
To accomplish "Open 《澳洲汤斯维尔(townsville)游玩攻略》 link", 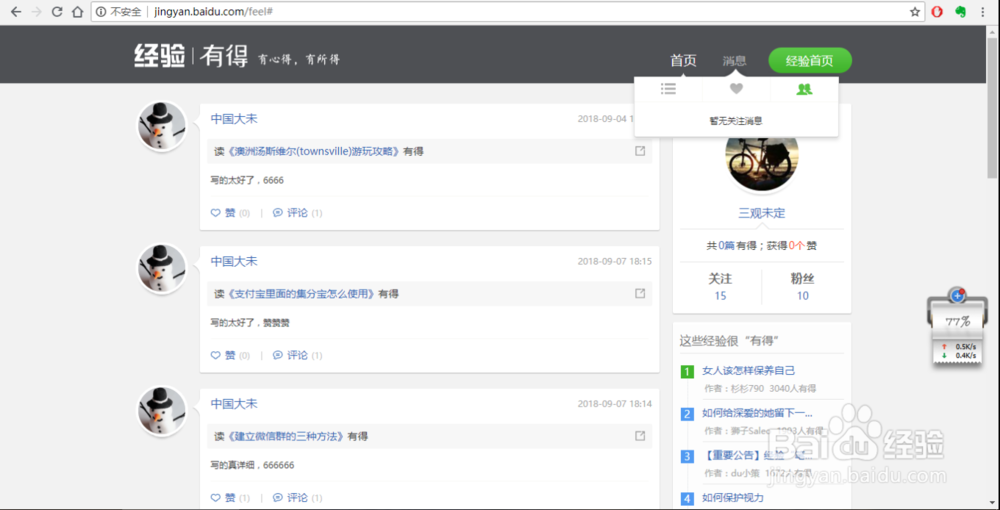I will point(314,152).
